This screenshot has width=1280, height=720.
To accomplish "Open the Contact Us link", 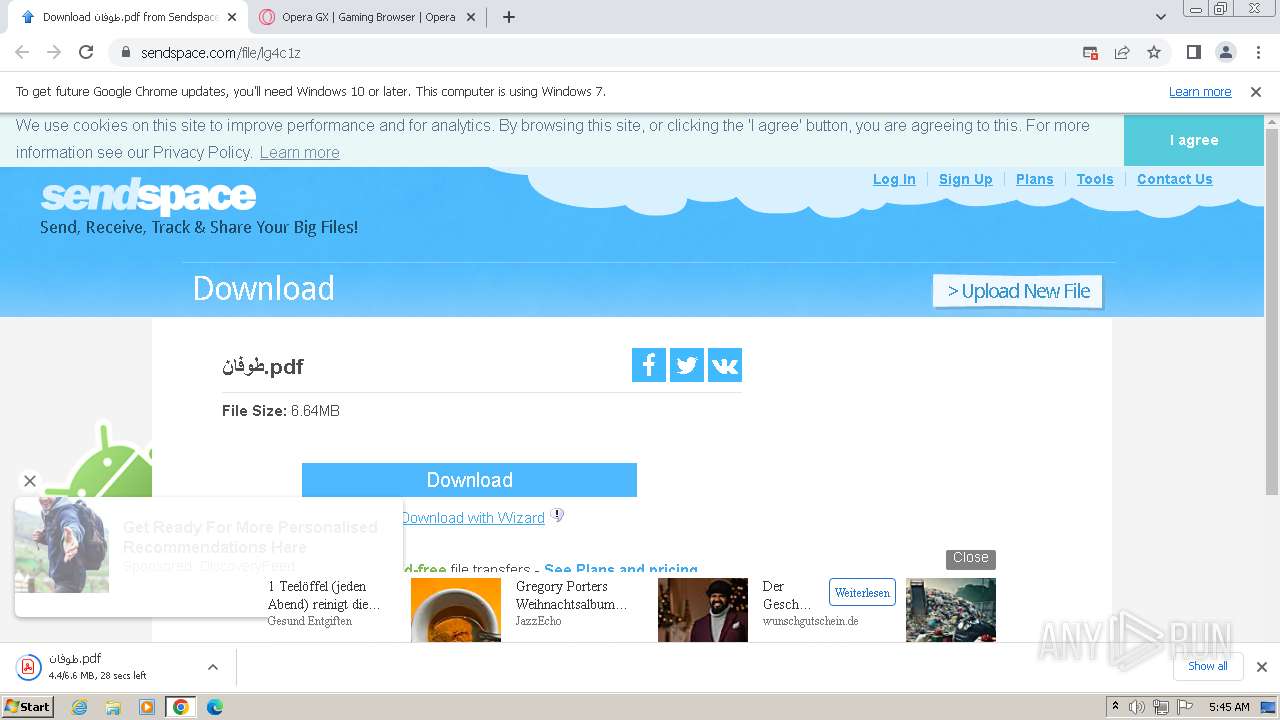I will click(x=1174, y=179).
